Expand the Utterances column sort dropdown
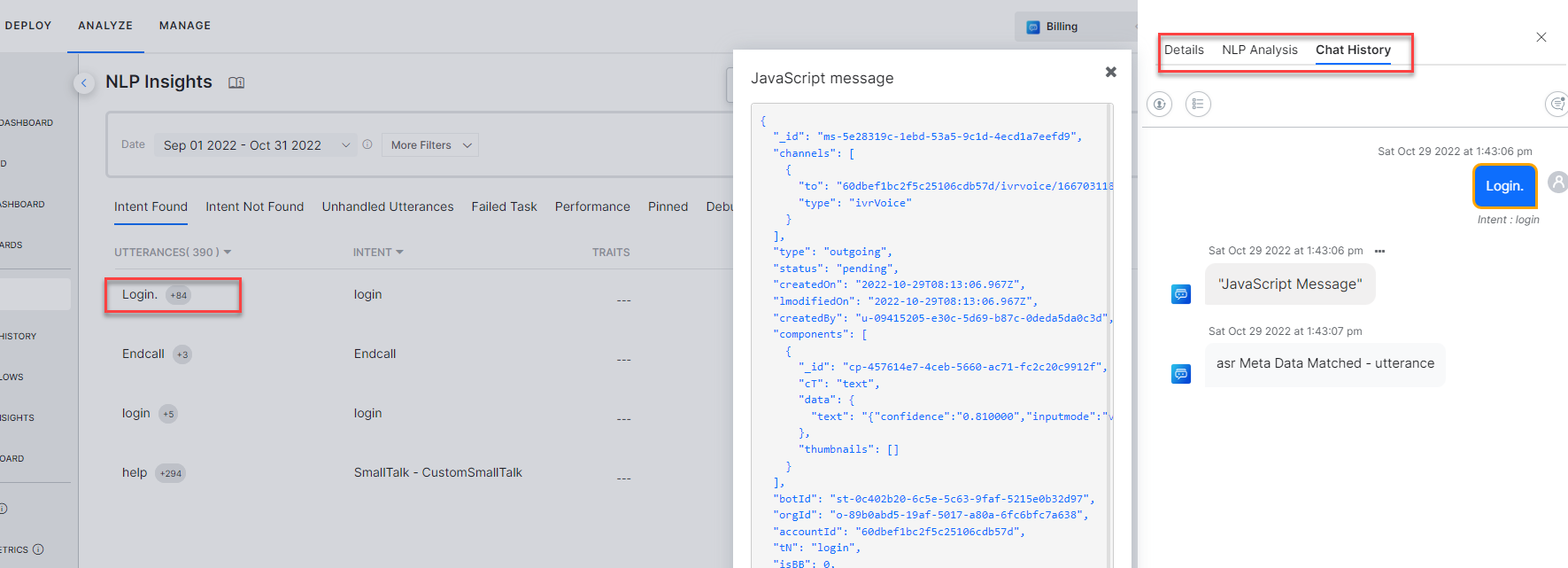The height and width of the screenshot is (568, 1568). click(228, 253)
